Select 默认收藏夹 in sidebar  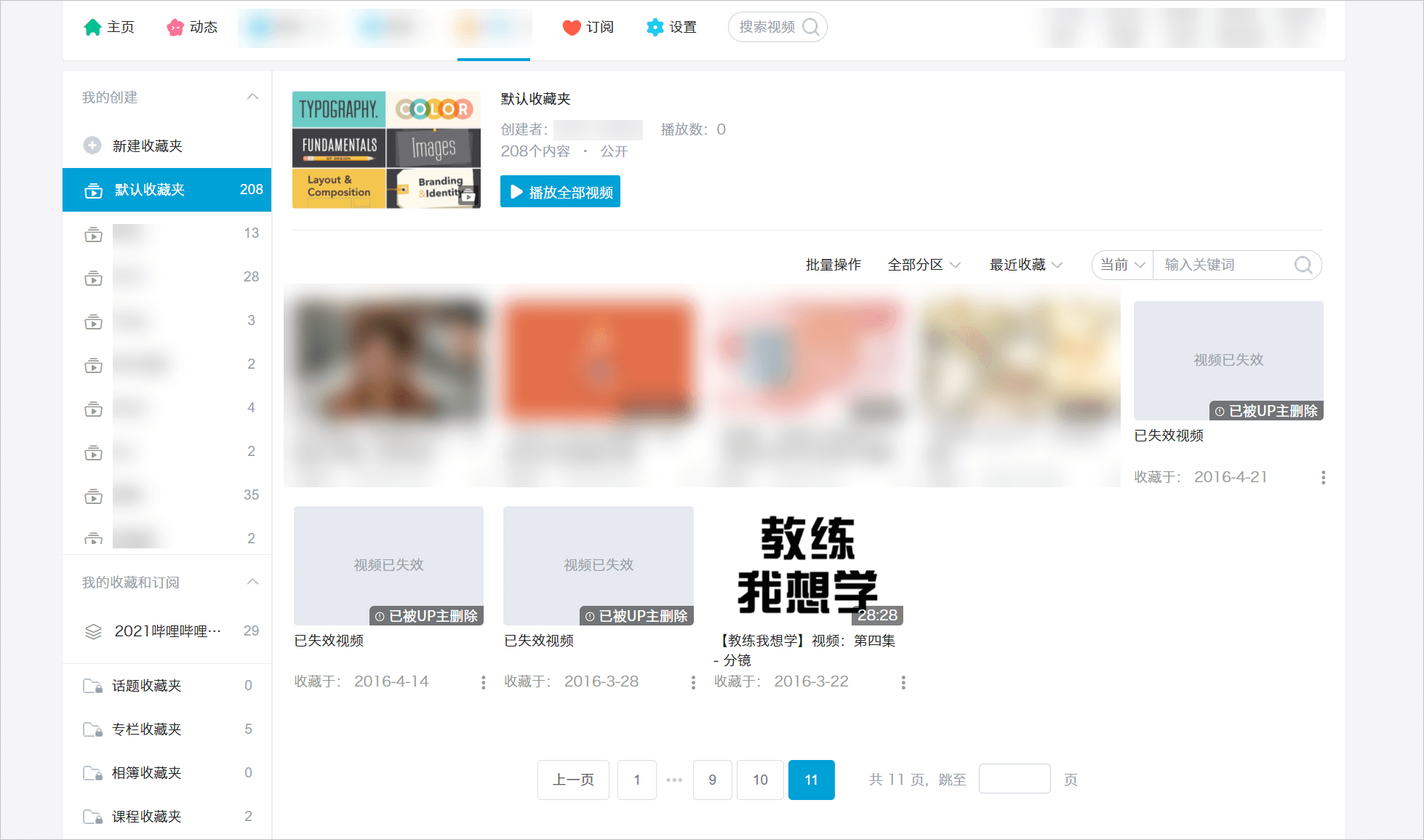pos(167,190)
